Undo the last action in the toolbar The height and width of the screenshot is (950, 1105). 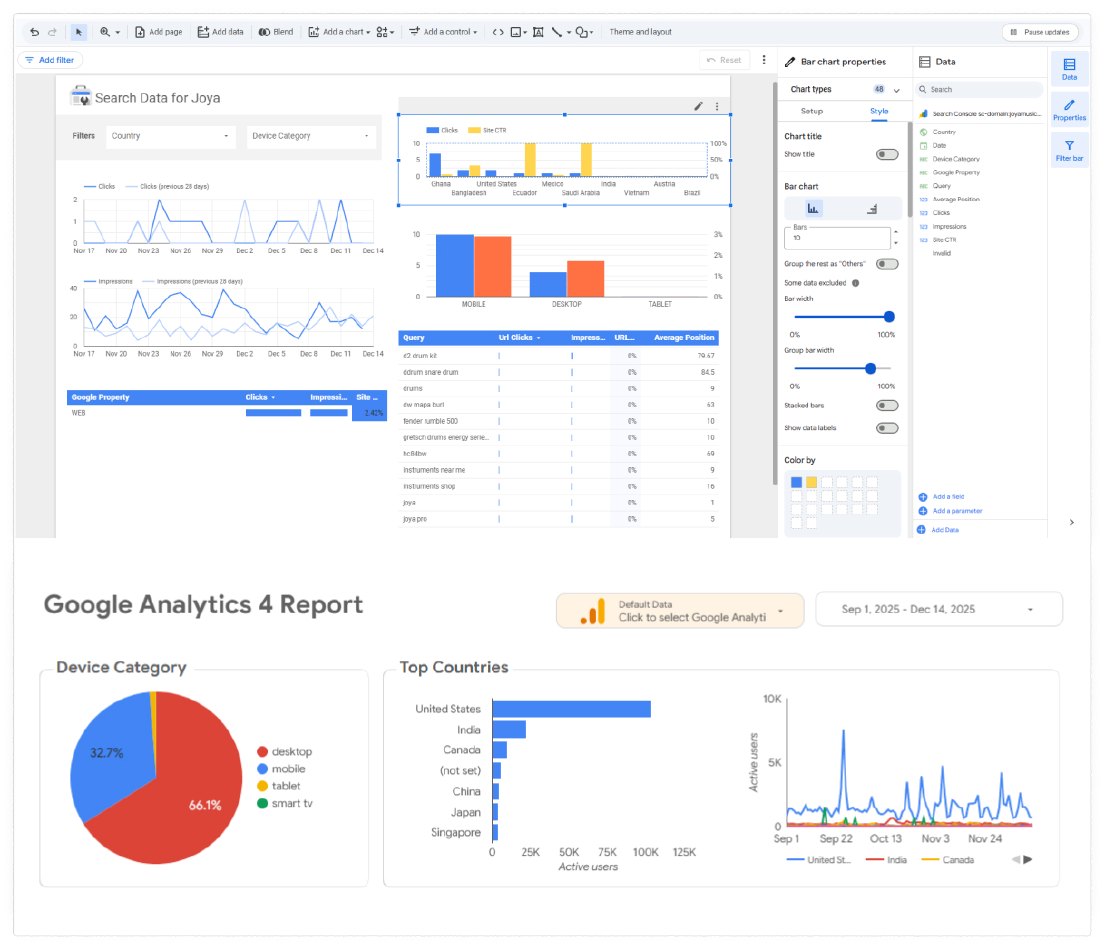[x=35, y=32]
